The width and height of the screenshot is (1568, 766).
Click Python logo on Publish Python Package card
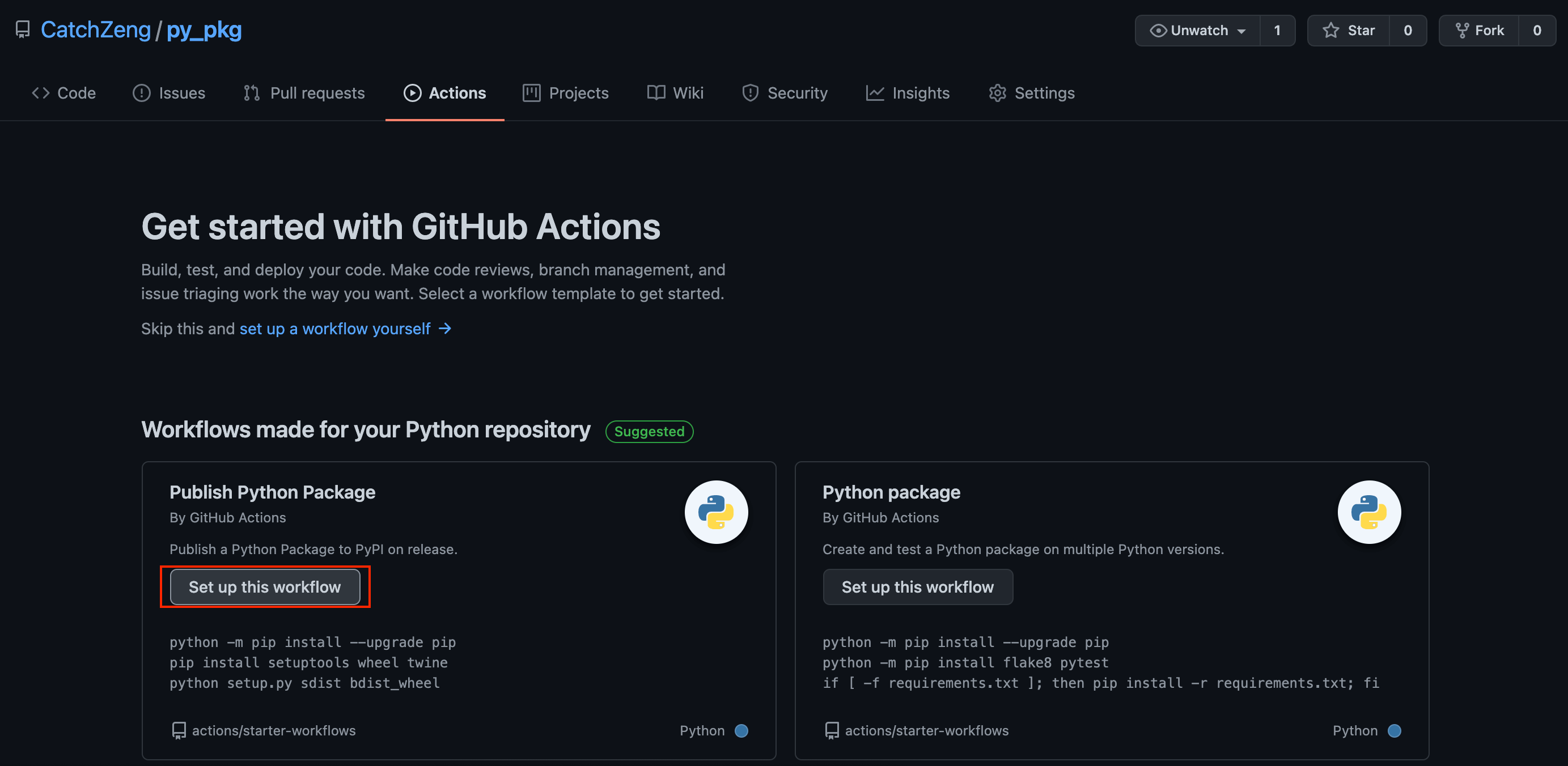[x=716, y=512]
